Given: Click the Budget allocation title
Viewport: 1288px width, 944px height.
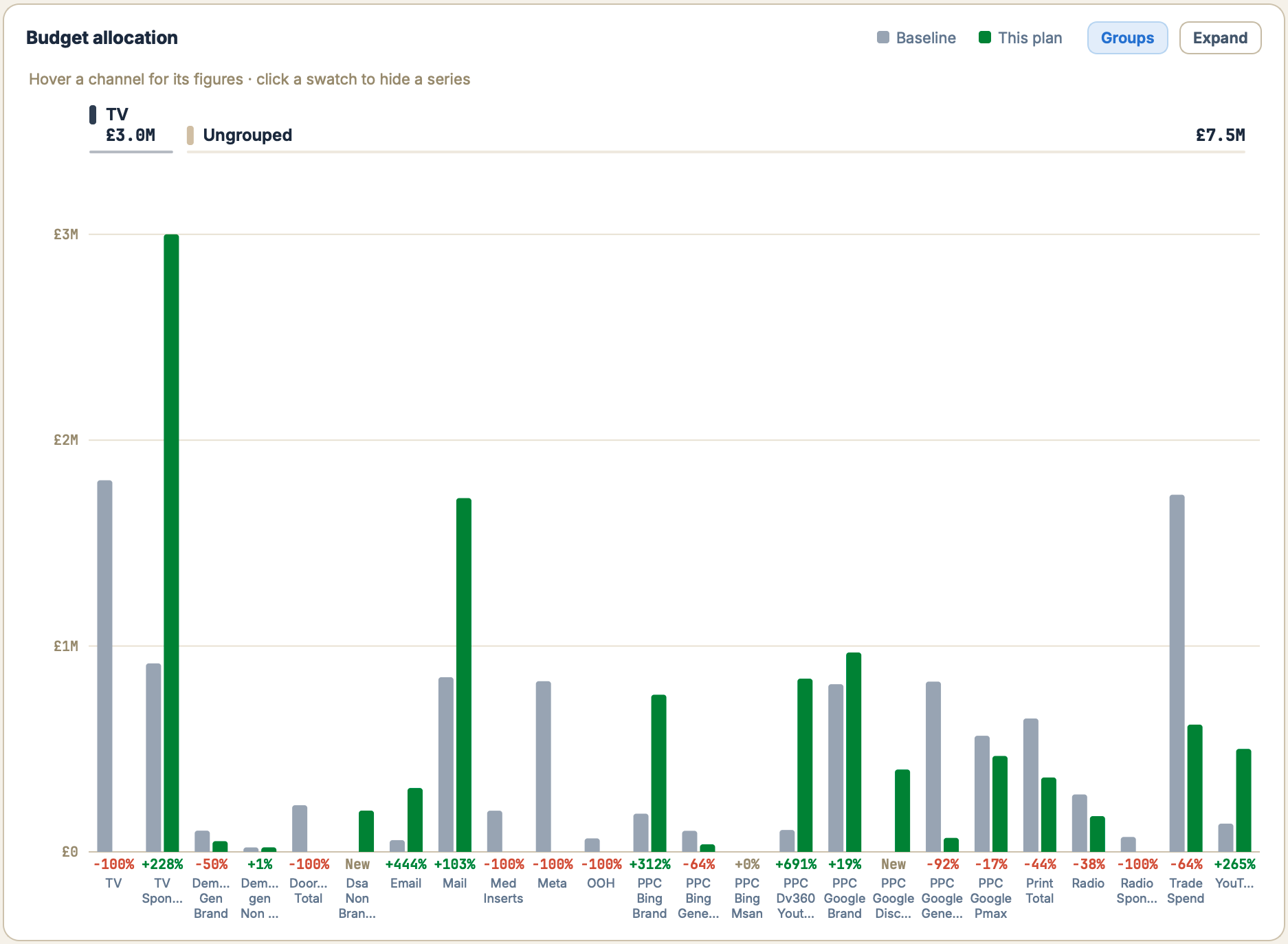Looking at the screenshot, I should coord(102,38).
